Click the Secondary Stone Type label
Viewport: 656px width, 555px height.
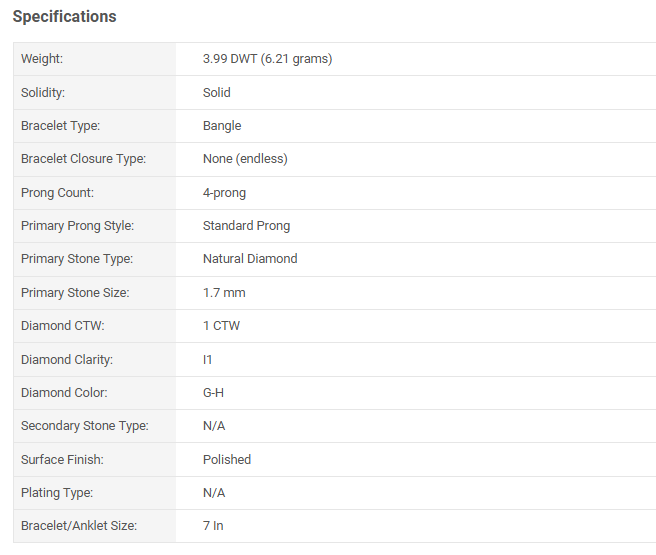[x=84, y=426]
